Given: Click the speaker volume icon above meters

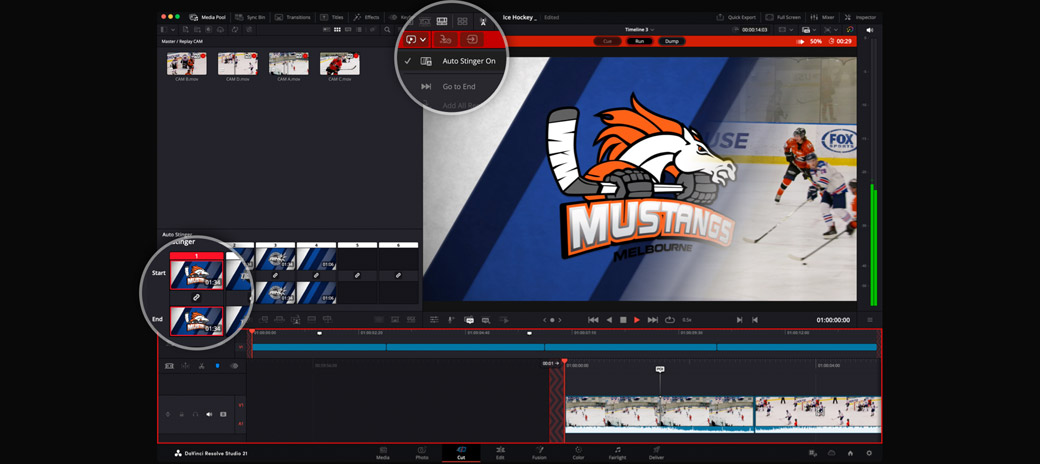Looking at the screenshot, I should click(870, 30).
